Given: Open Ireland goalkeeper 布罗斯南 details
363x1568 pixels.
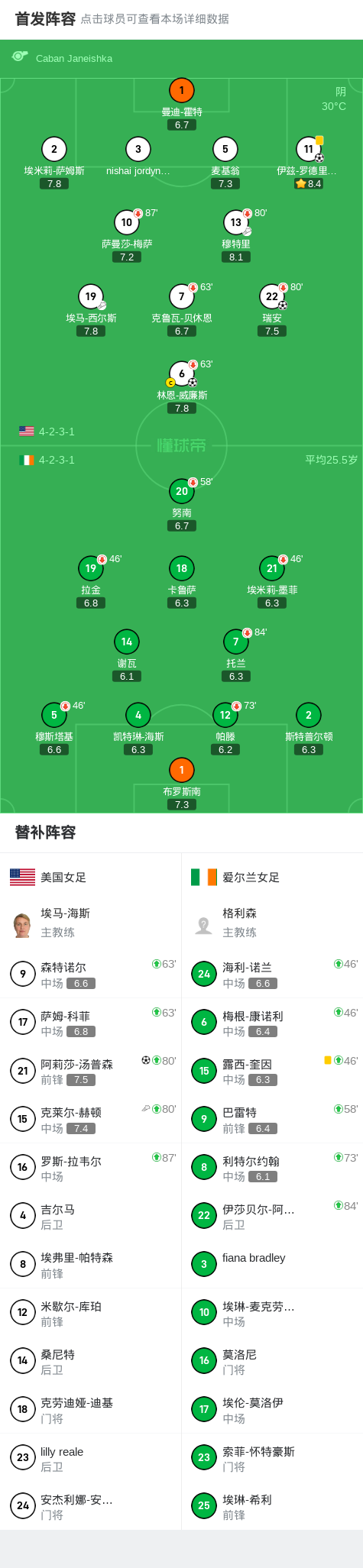Looking at the screenshot, I should coord(181,770).
